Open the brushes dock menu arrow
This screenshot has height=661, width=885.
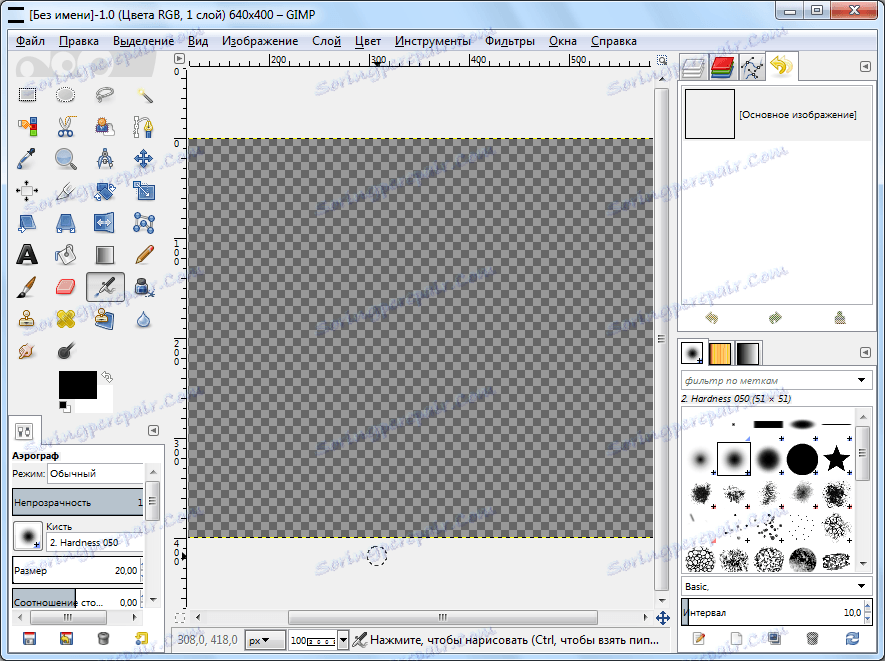(x=865, y=352)
